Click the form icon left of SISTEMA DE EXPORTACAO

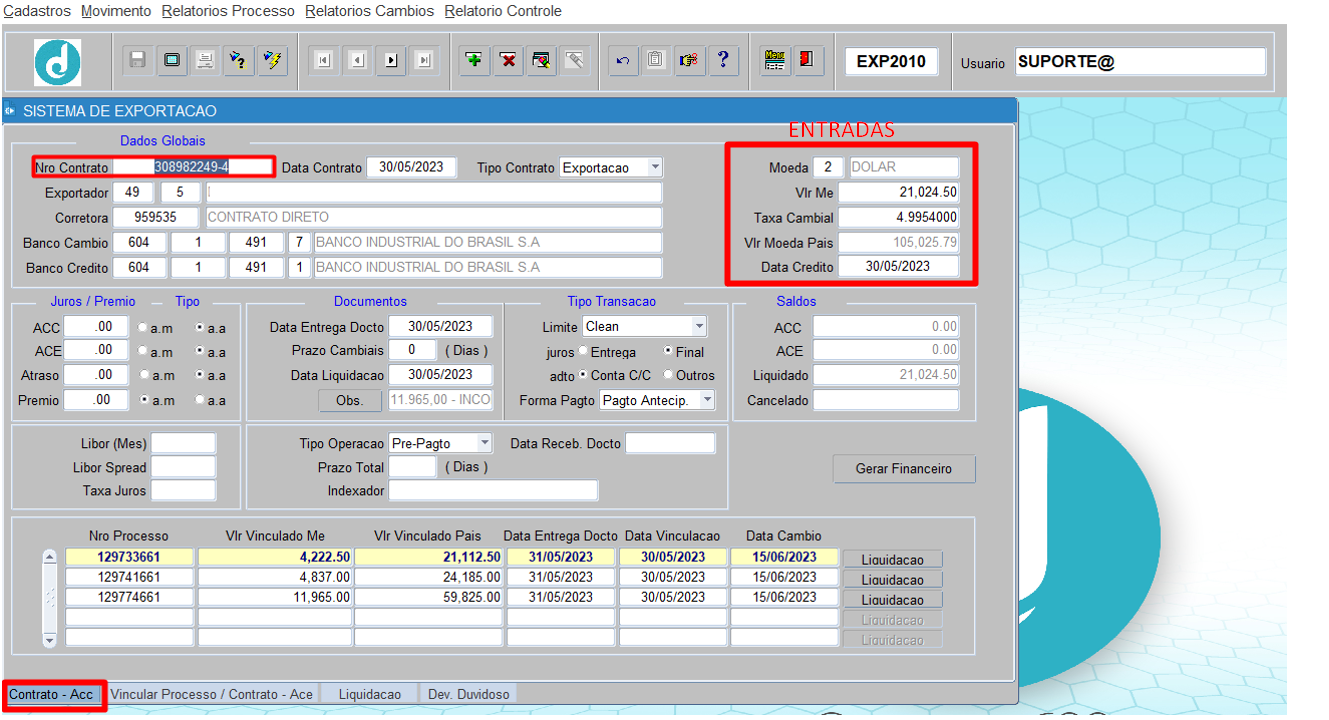pos(10,111)
